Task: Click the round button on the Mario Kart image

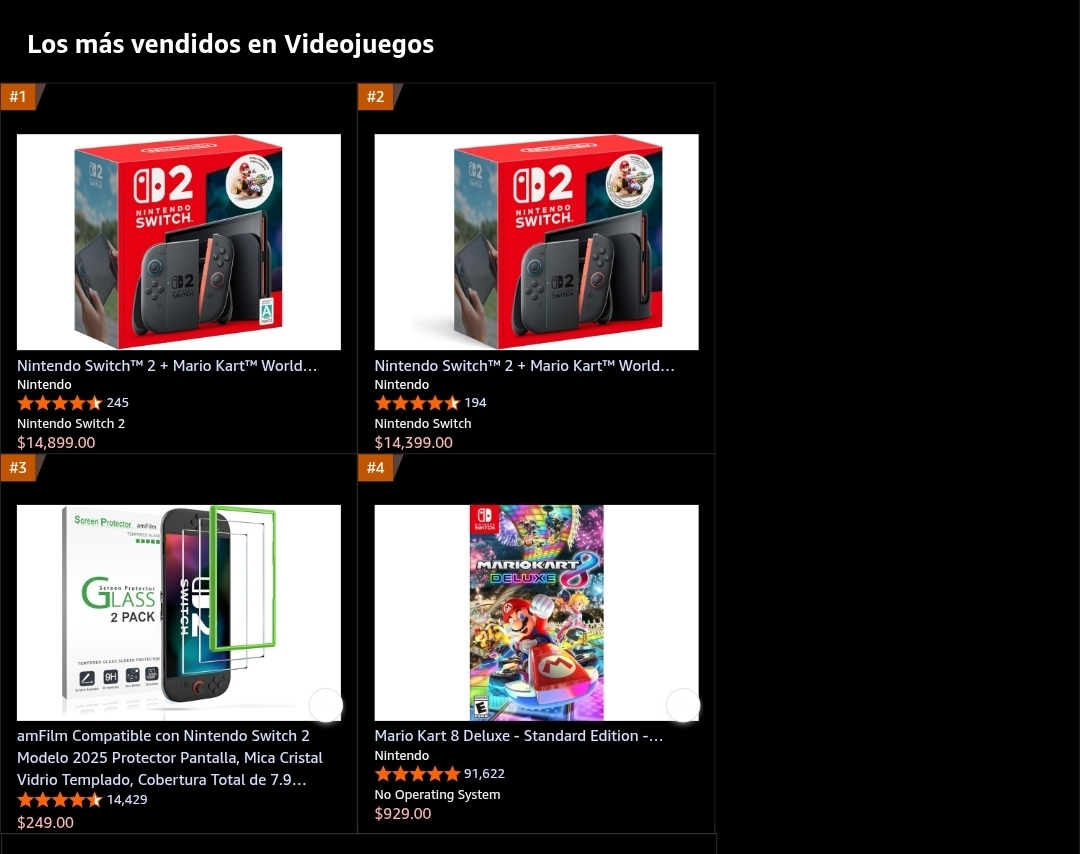Action: (x=683, y=705)
